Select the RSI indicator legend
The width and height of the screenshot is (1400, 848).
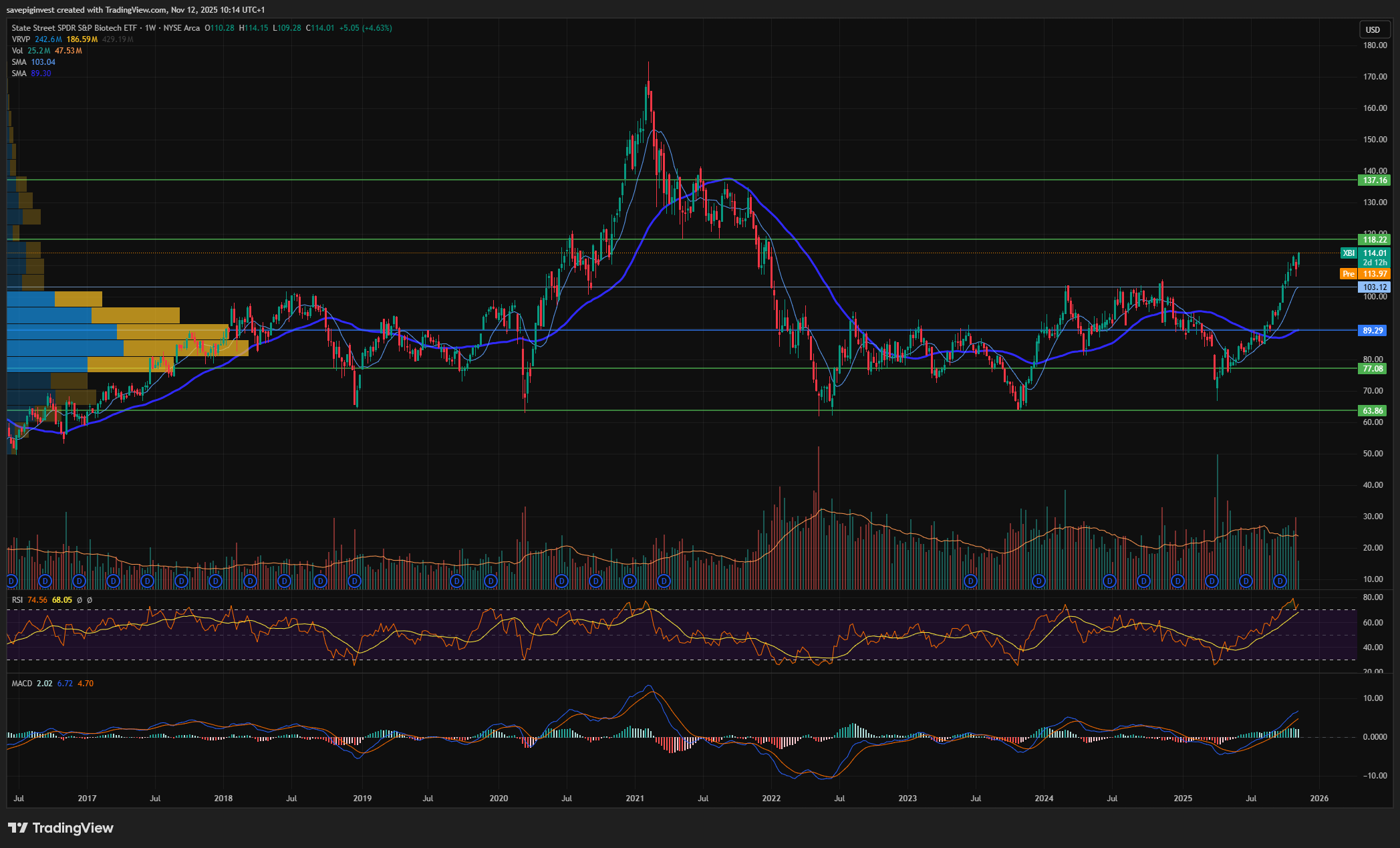(x=17, y=600)
